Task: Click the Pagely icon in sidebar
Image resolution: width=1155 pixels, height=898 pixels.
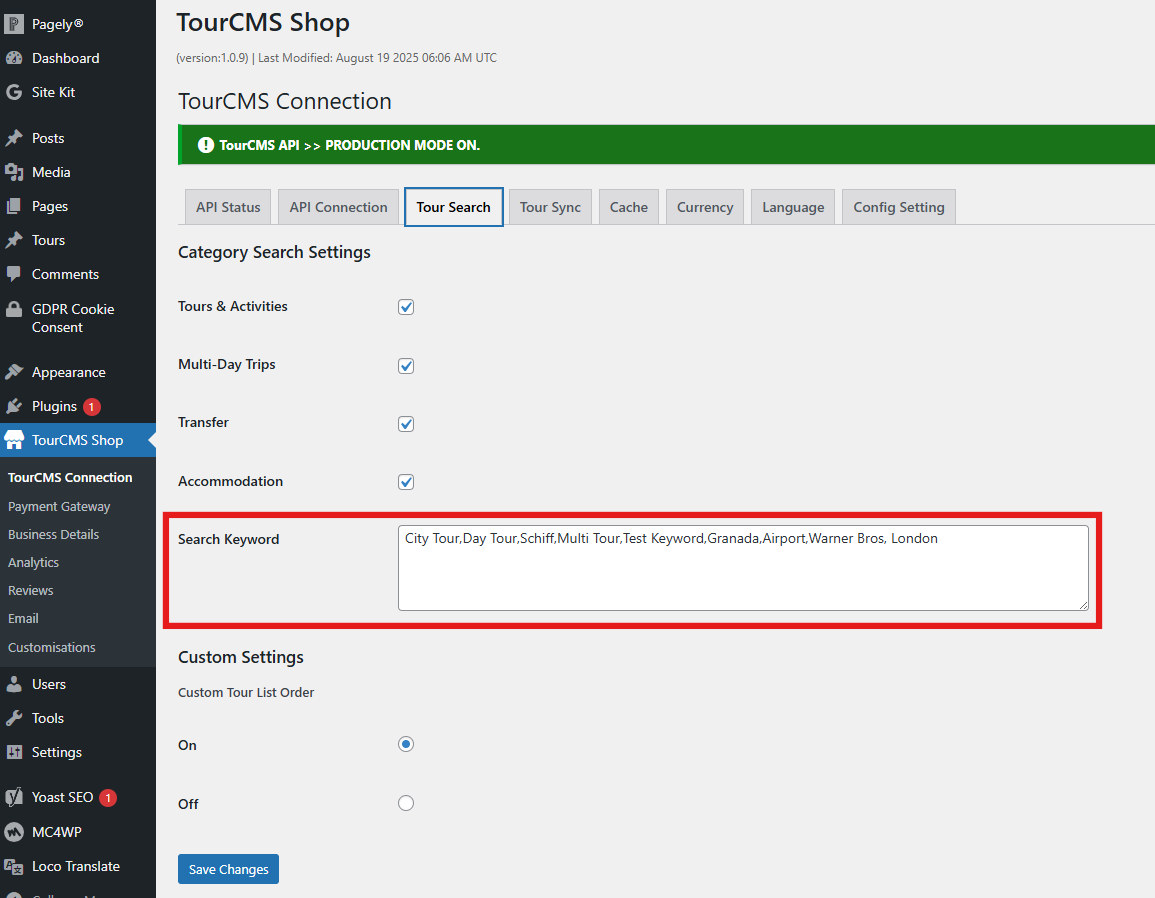Action: click(14, 24)
